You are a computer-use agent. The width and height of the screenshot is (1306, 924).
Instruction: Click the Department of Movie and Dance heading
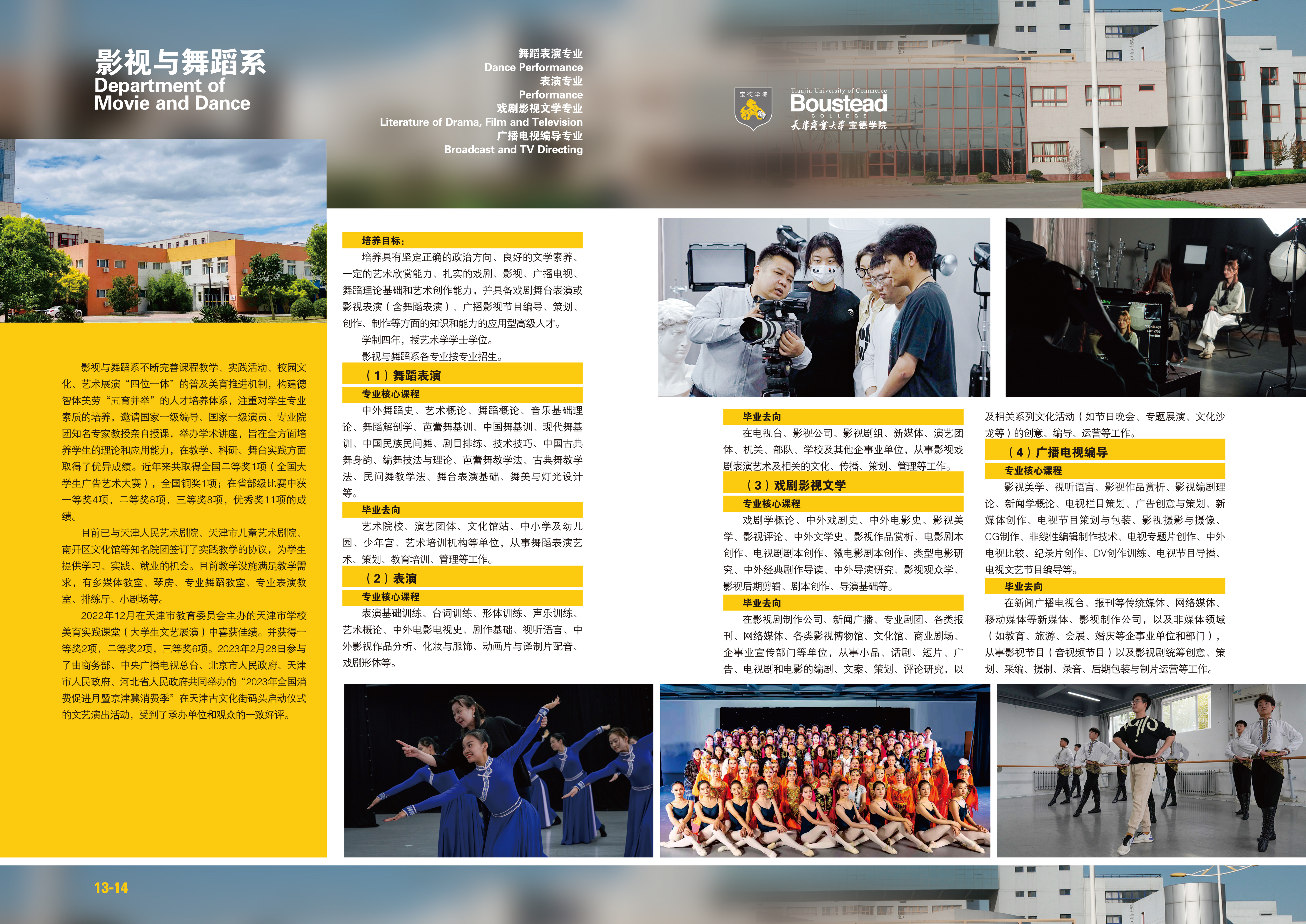[x=172, y=94]
